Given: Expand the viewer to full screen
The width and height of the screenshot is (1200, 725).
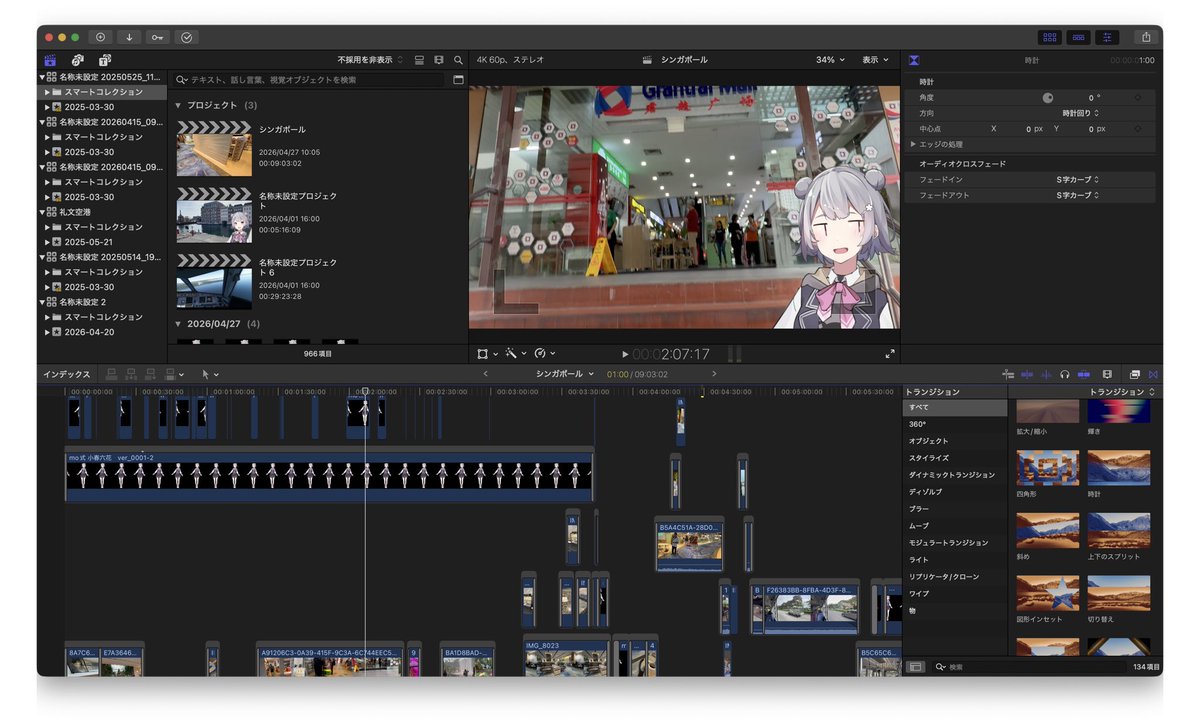Looking at the screenshot, I should (x=890, y=354).
